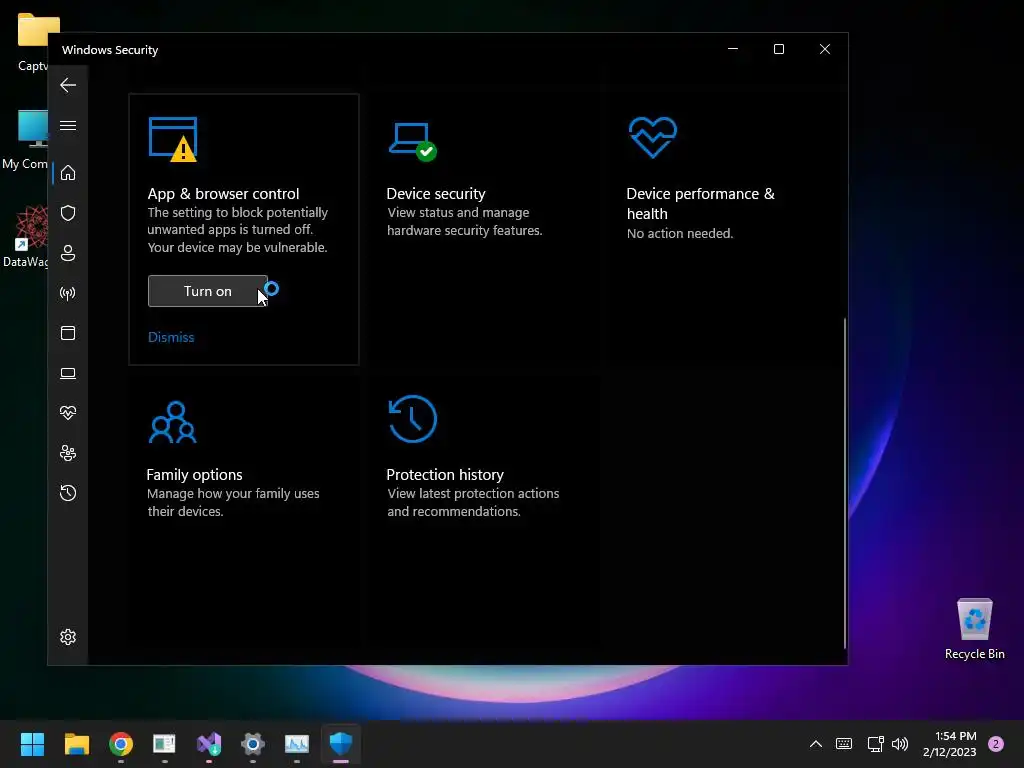The image size is (1024, 768).
Task: Open Device performance heart sidebar icon
Action: 68,413
